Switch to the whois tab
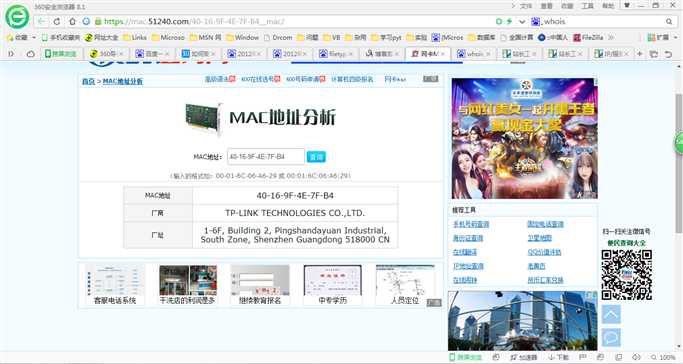This screenshot has width=683, height=364. pyautogui.click(x=473, y=54)
